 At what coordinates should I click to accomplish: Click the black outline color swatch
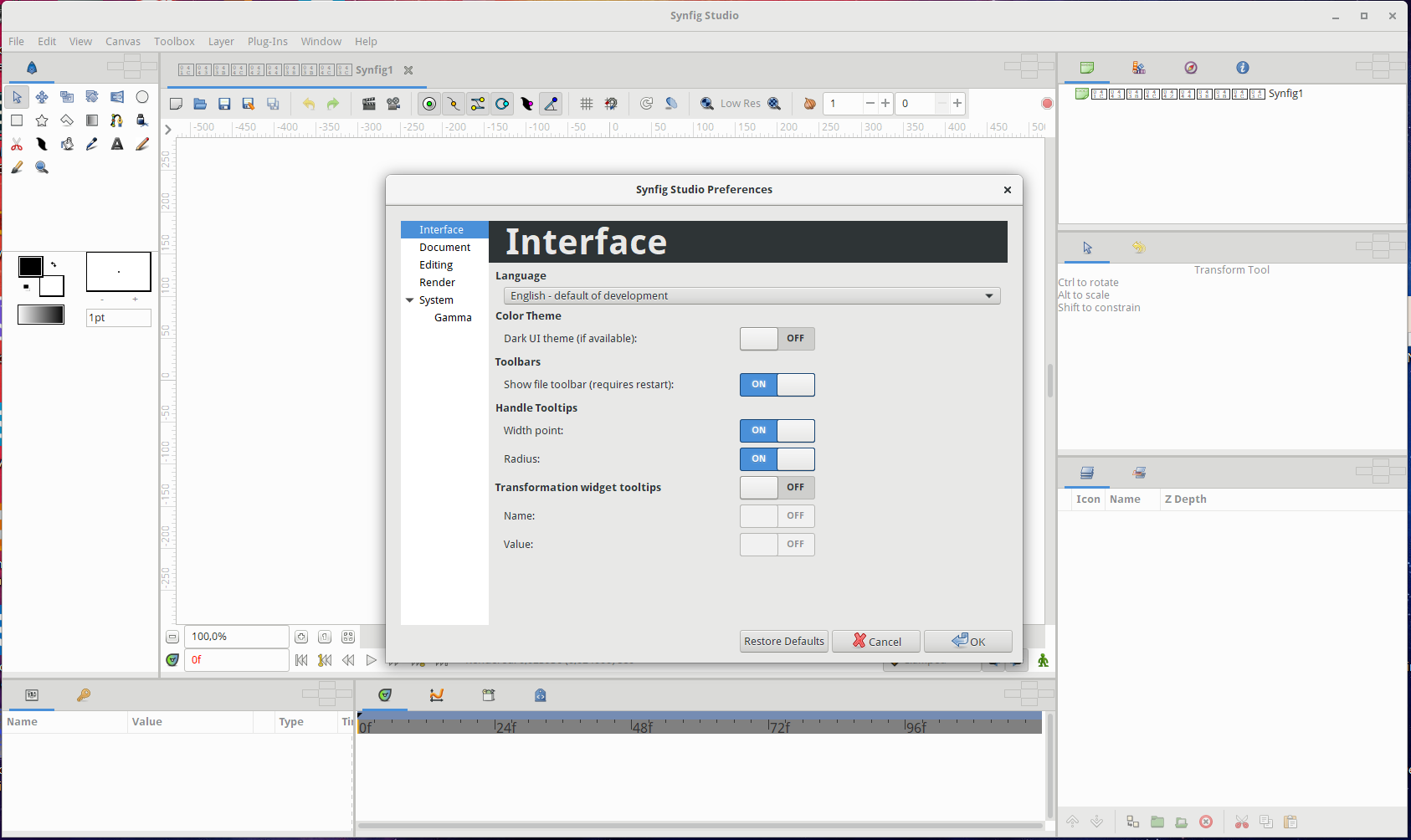tap(31, 266)
